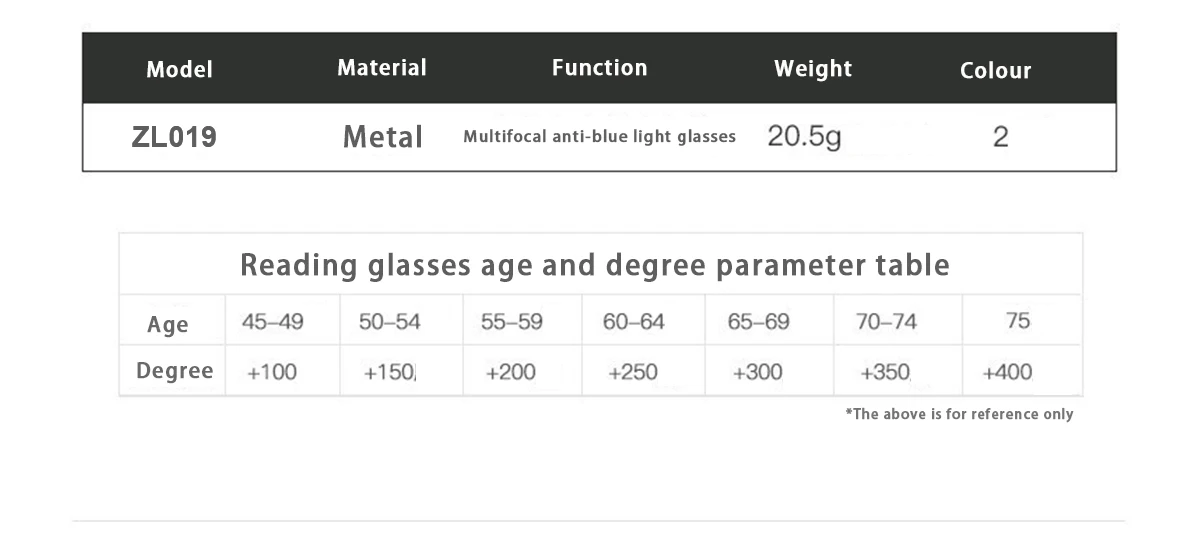The image size is (1200, 537).
Task: Select the +100 degree cell
Action: click(x=272, y=372)
